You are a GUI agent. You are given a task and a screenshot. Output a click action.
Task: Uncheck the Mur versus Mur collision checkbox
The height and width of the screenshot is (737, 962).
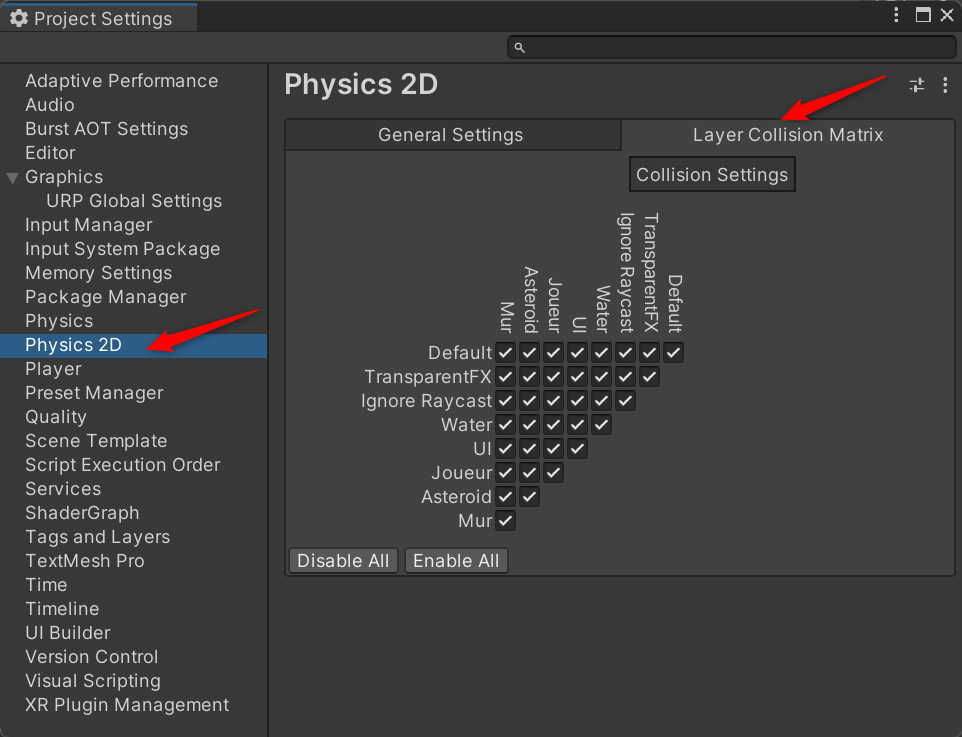click(505, 520)
